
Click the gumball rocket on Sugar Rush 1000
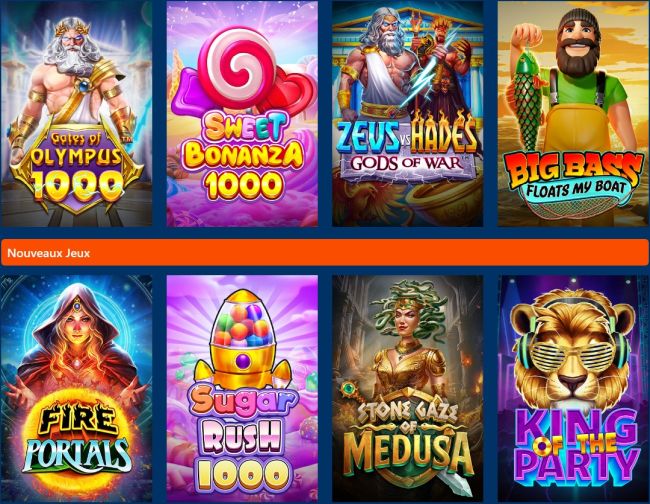tap(243, 340)
